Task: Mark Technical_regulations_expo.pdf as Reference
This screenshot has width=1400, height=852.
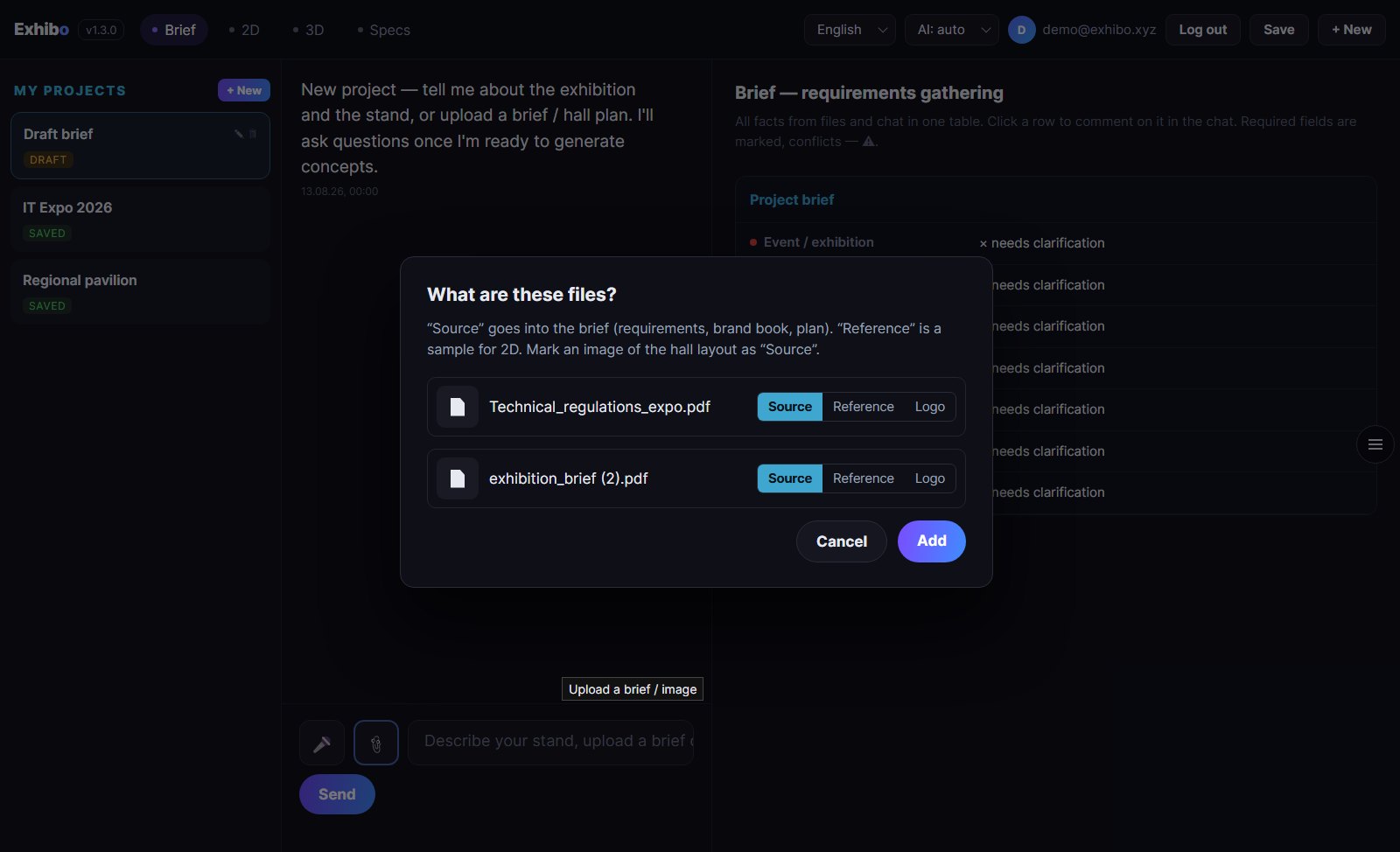Action: (863, 407)
